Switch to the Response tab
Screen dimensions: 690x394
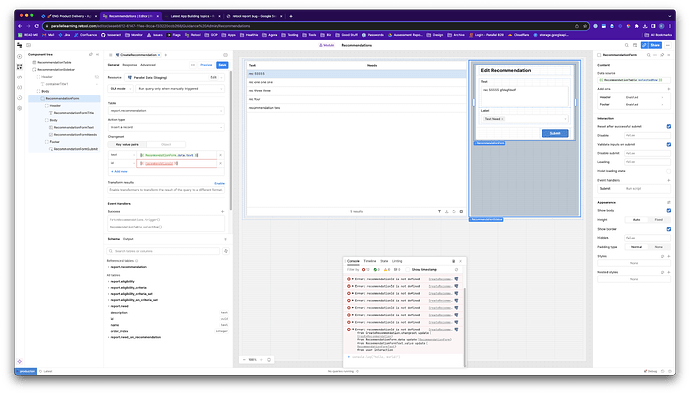coord(129,65)
